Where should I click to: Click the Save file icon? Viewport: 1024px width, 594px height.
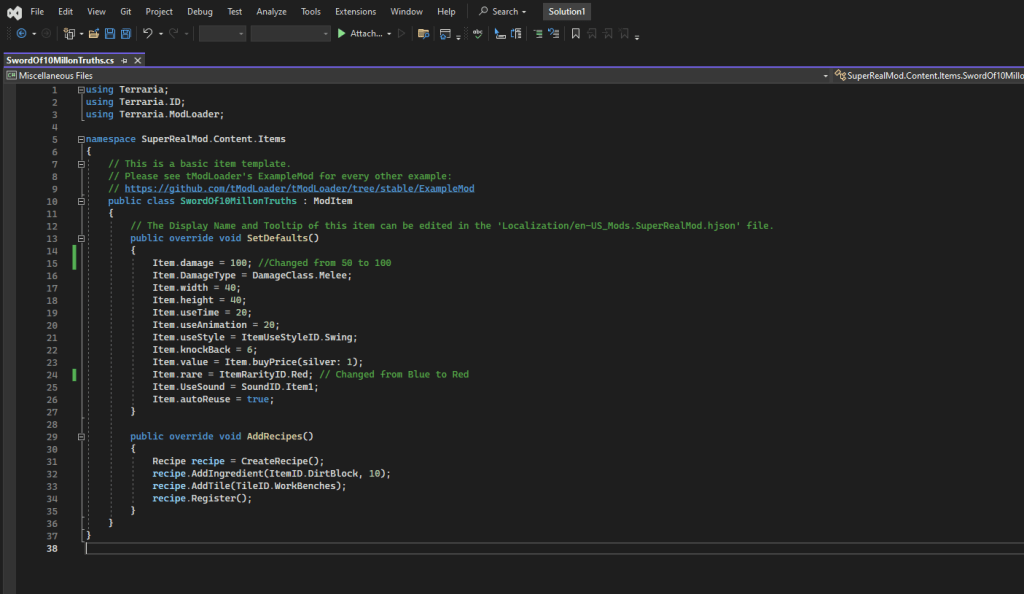pyautogui.click(x=109, y=34)
